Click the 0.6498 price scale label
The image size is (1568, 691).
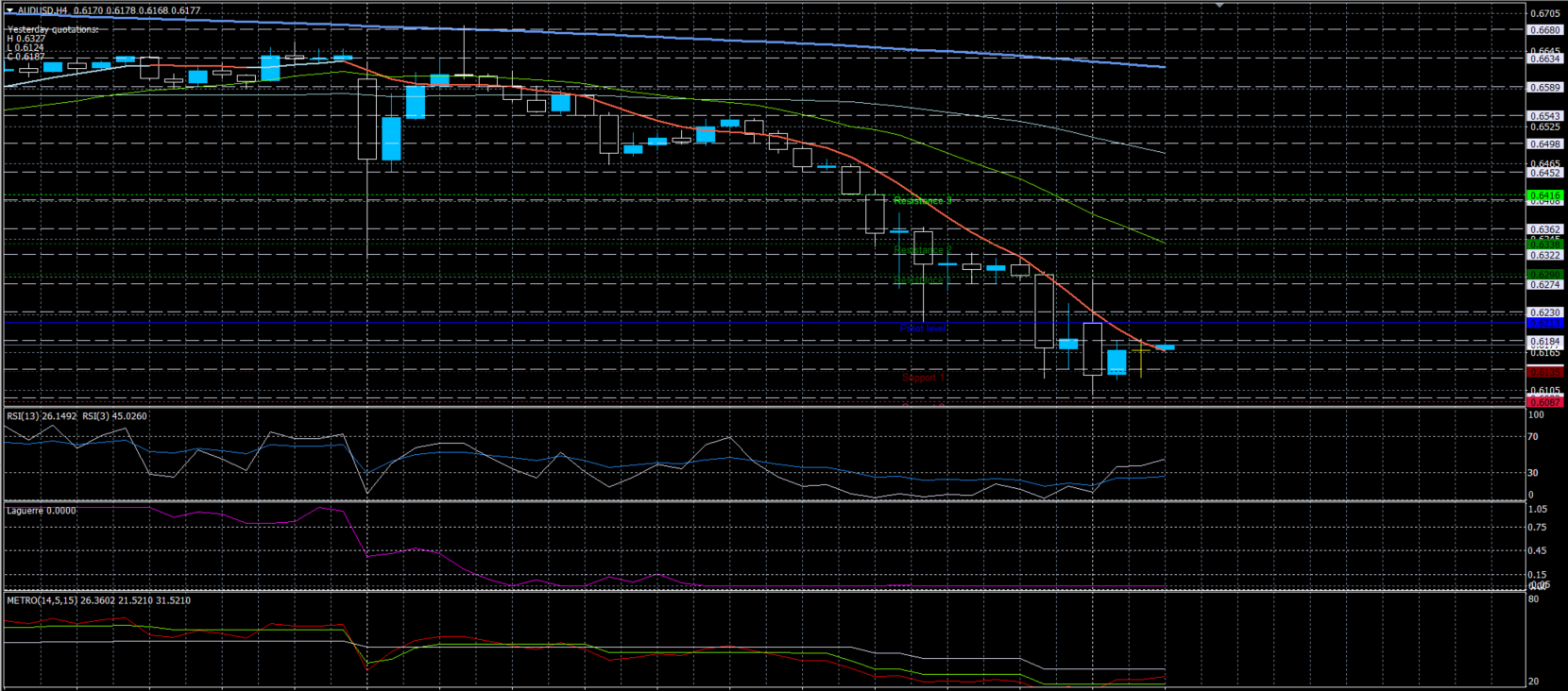[1545, 144]
